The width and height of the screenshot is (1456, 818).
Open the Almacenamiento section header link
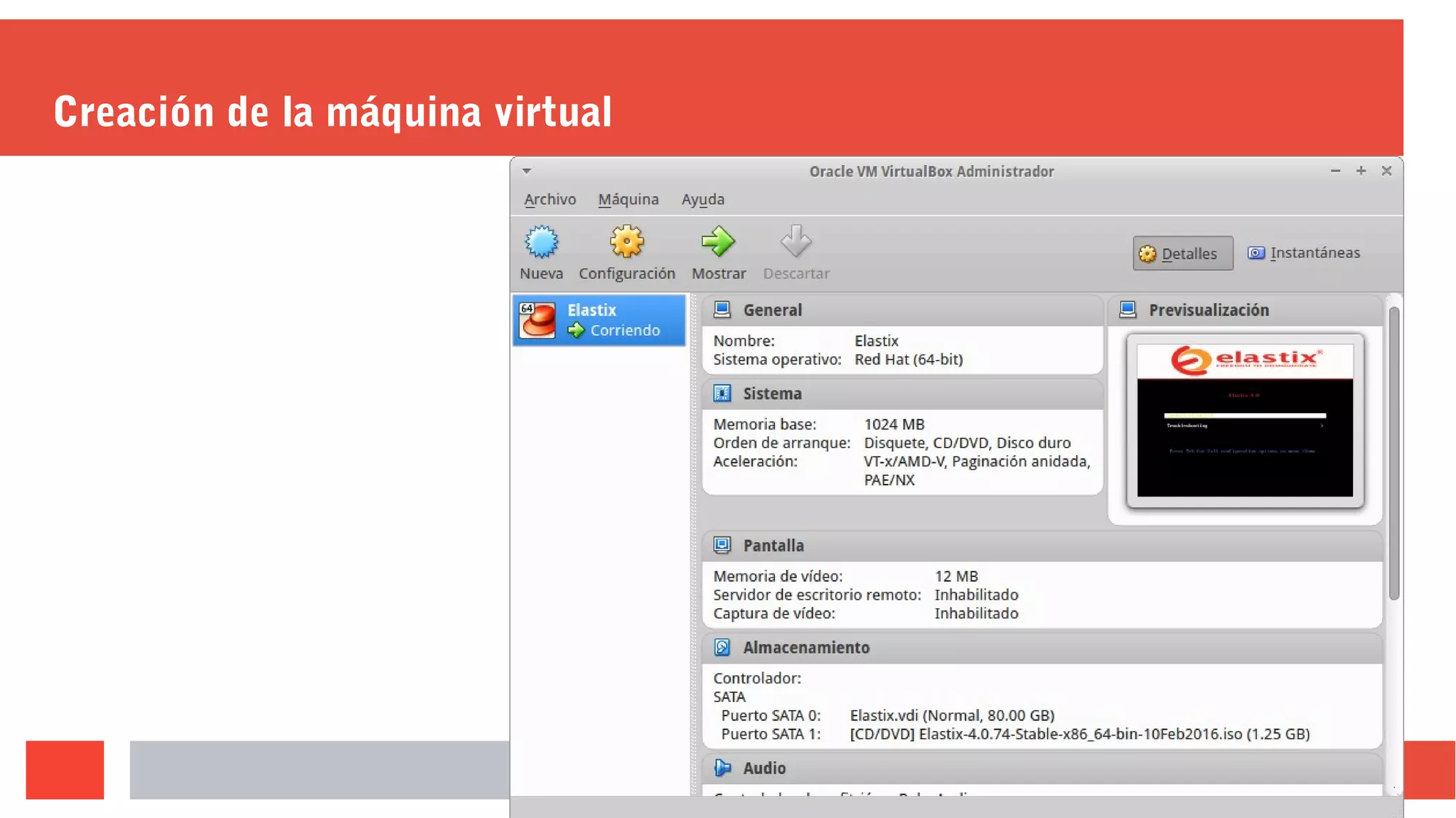coord(806,648)
